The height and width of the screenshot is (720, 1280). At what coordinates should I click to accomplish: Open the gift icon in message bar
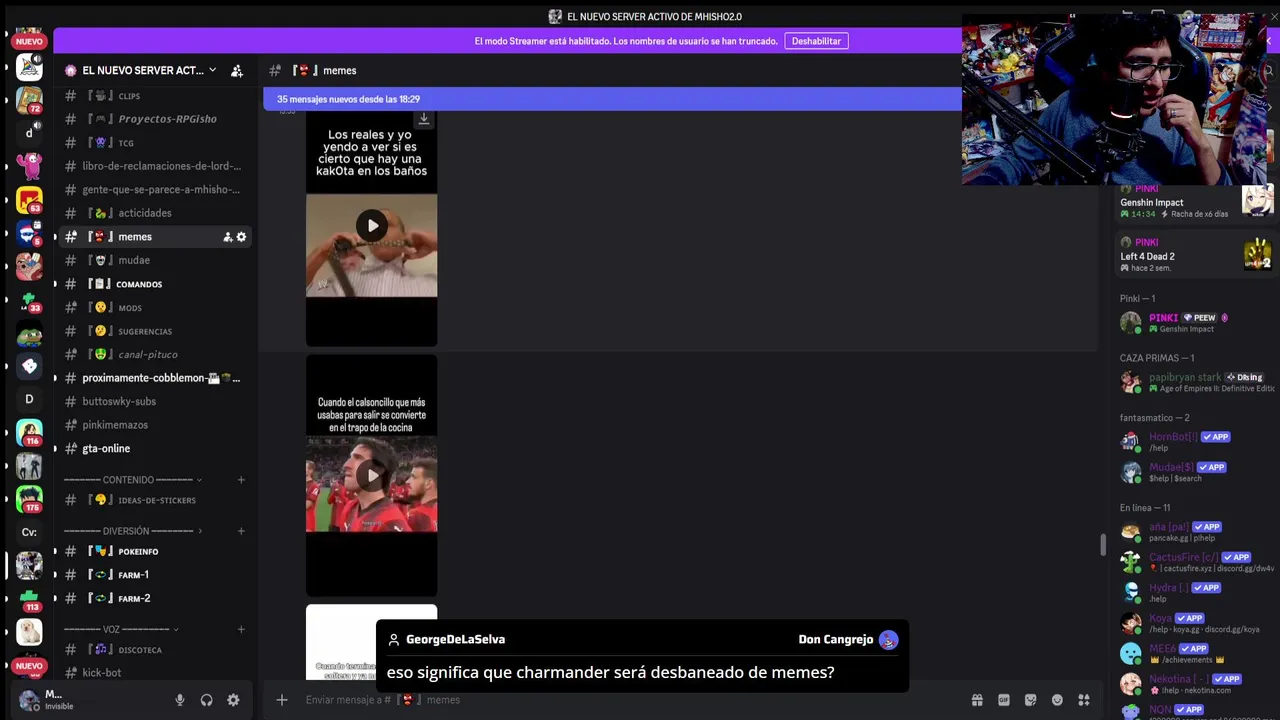977,700
